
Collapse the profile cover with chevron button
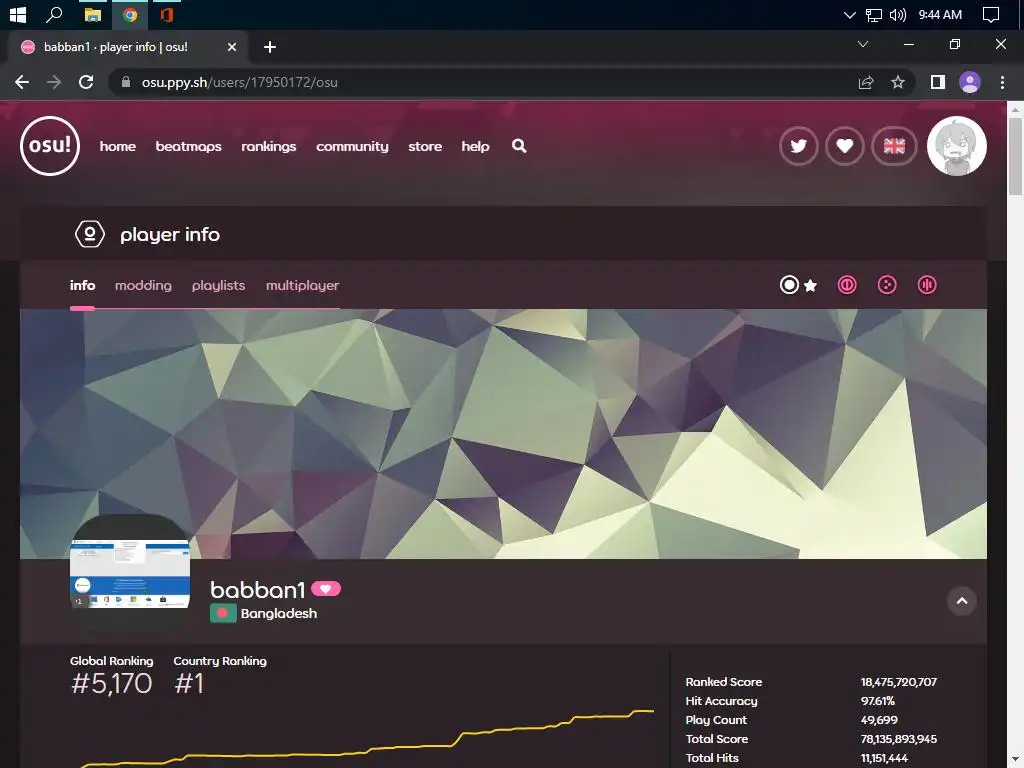[961, 601]
